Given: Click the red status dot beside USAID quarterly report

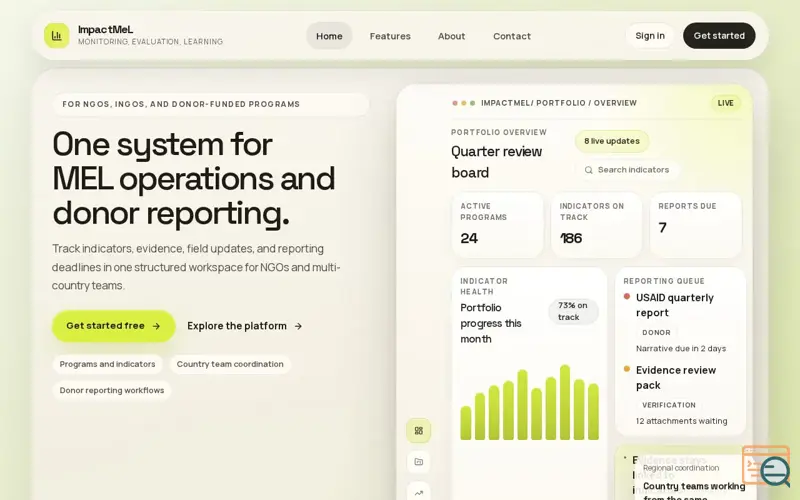Looking at the screenshot, I should 627,296.
